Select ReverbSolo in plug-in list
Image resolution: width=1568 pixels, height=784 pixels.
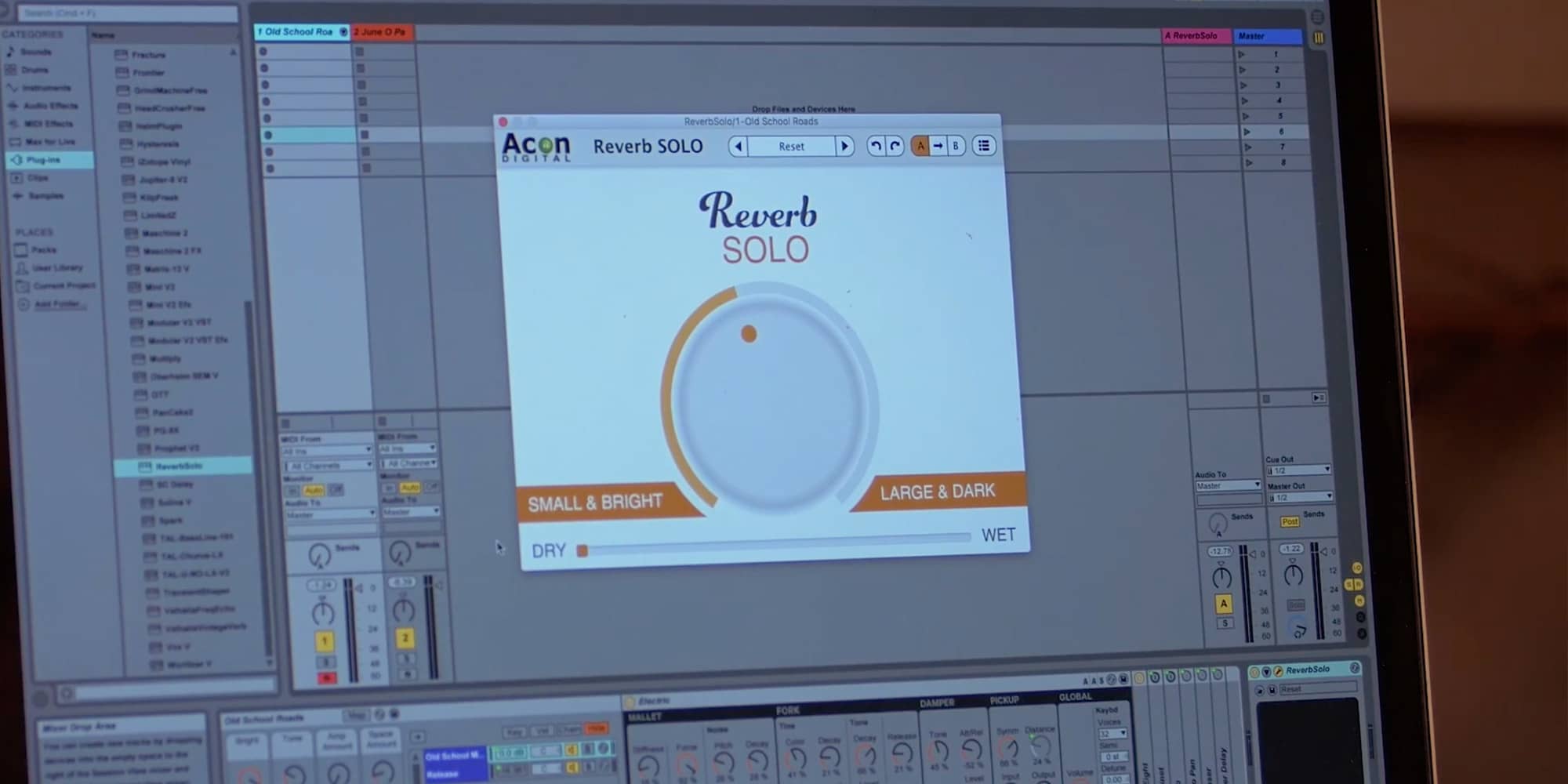tap(183, 466)
